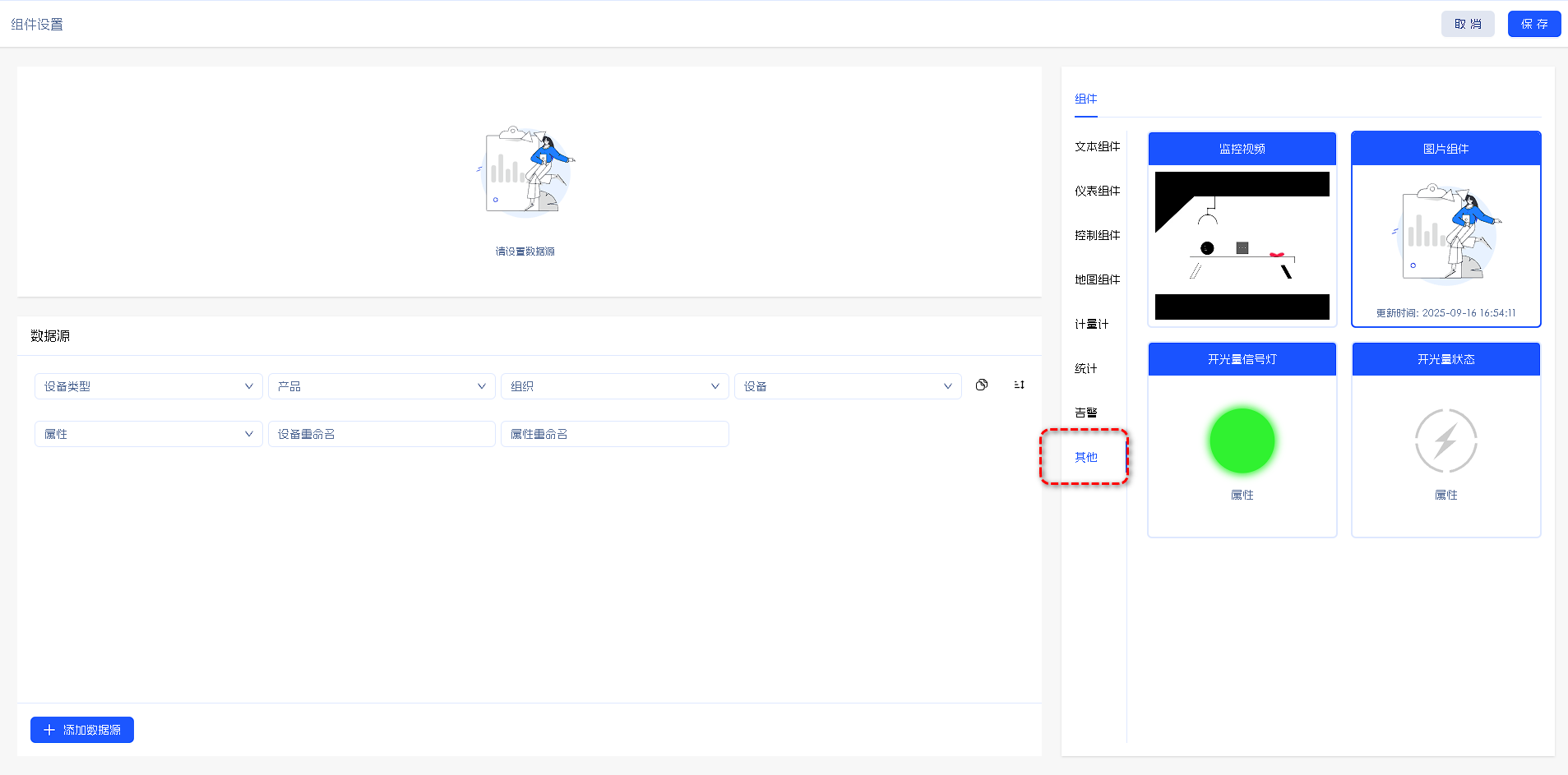Click the plus icon on 添加数据源
The height and width of the screenshot is (775, 1568).
click(49, 730)
